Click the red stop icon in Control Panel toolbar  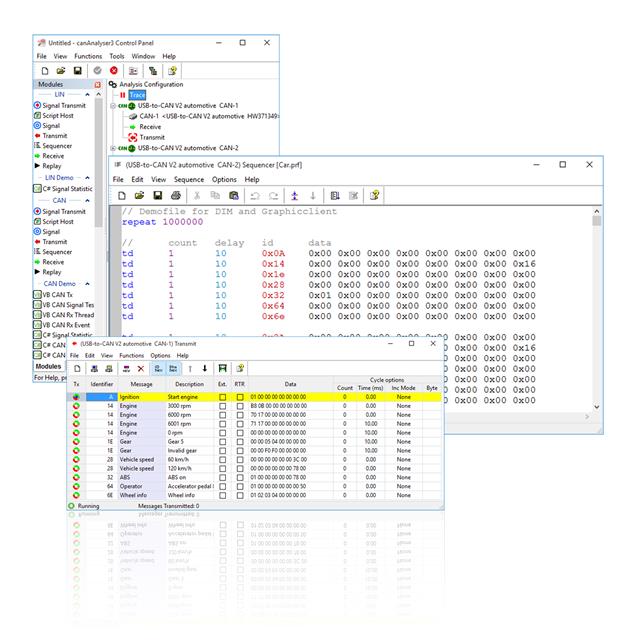coord(114,71)
